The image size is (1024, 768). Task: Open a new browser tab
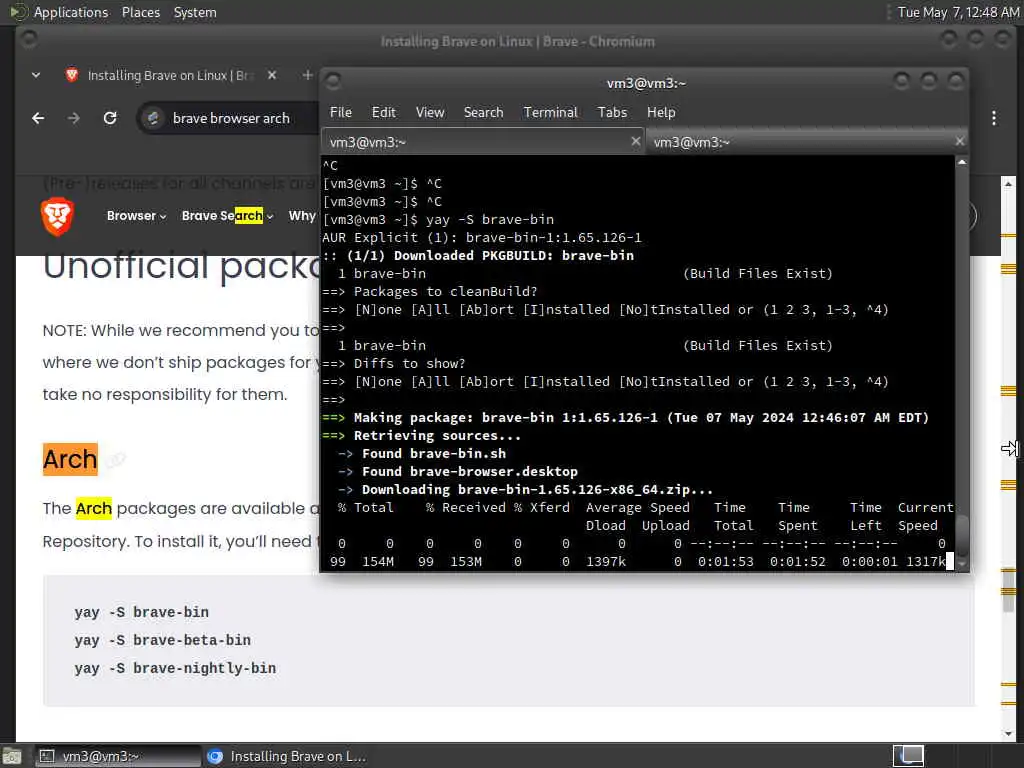pos(307,75)
